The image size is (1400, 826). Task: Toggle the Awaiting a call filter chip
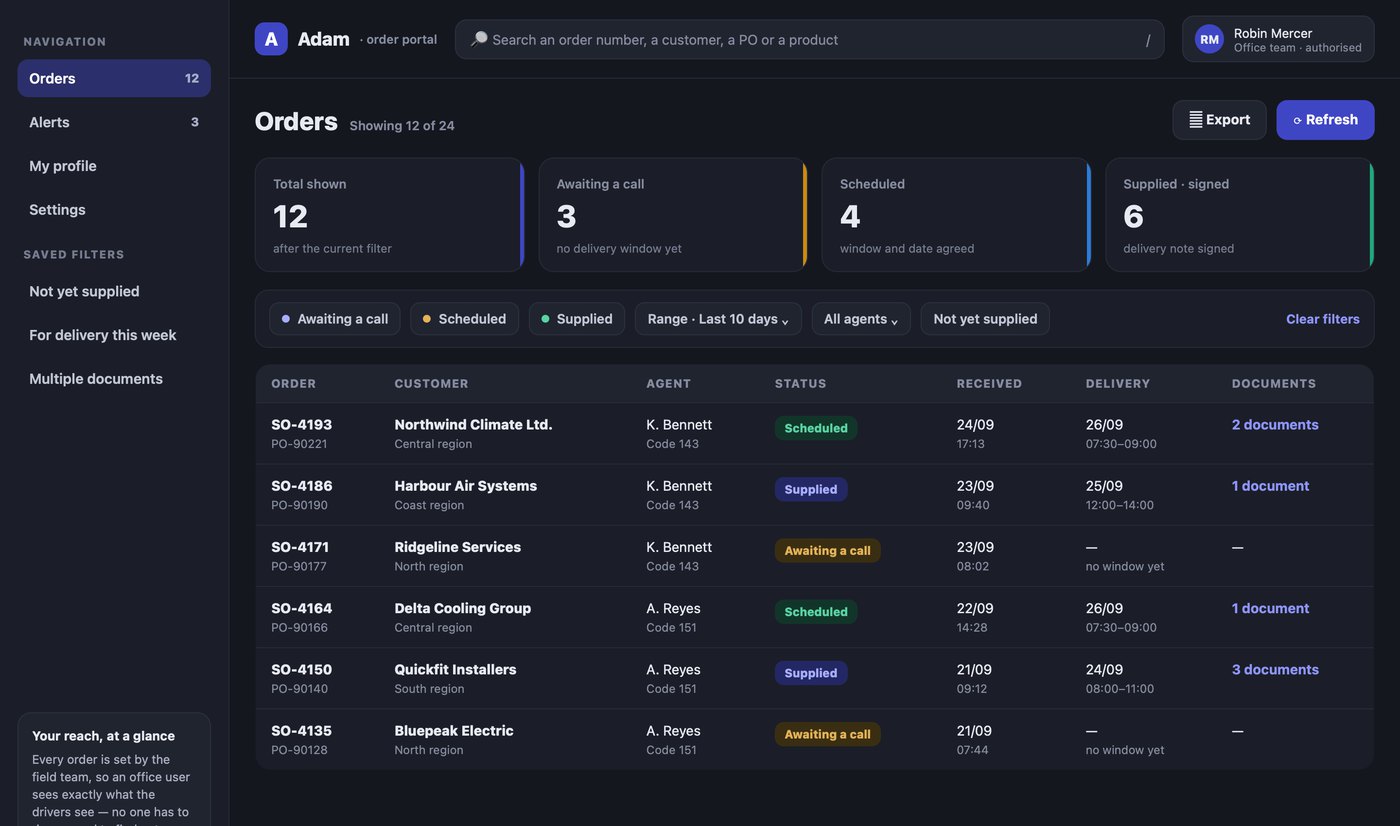click(335, 319)
